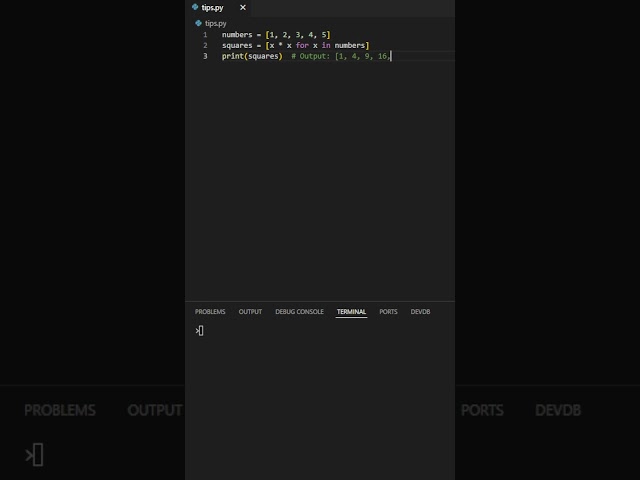Image resolution: width=640 pixels, height=480 pixels.
Task: Open the OUTPUT panel tab
Action: point(250,311)
